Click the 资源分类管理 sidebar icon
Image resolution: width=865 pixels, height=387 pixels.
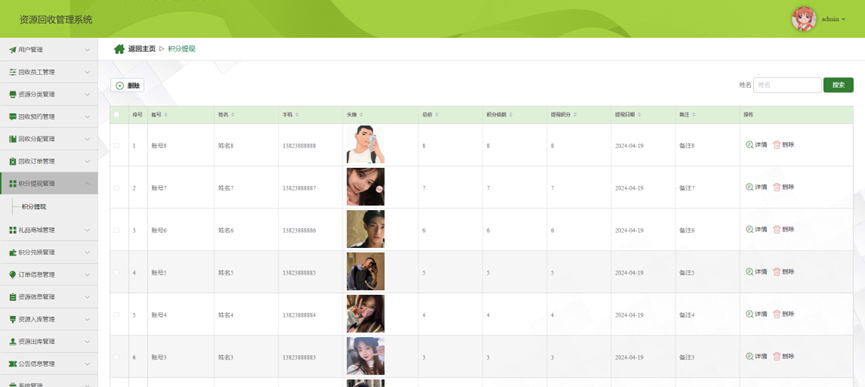13,94
